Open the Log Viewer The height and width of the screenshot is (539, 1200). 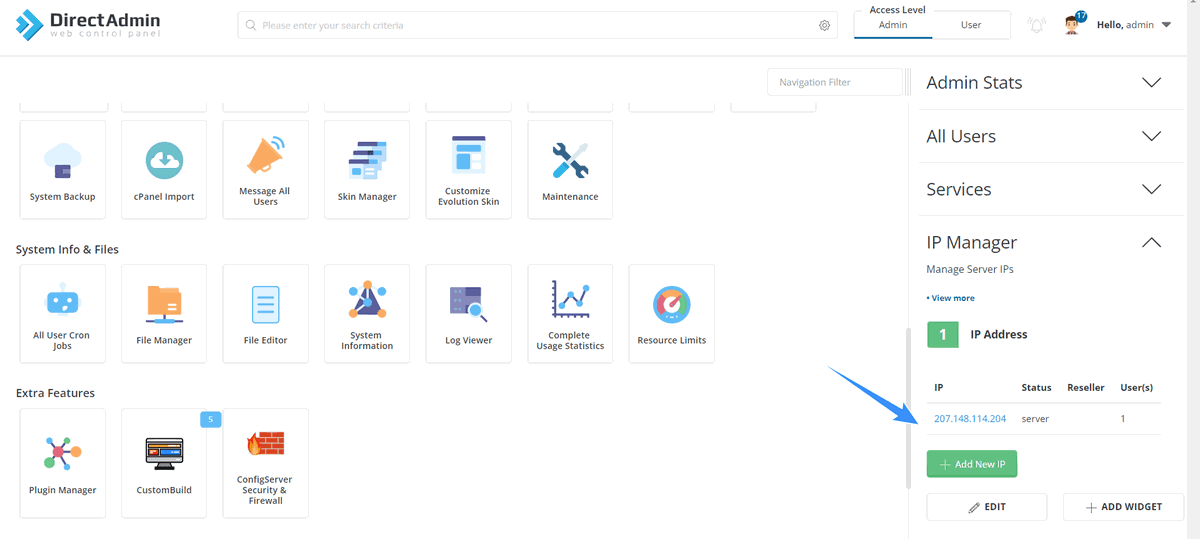(x=468, y=313)
